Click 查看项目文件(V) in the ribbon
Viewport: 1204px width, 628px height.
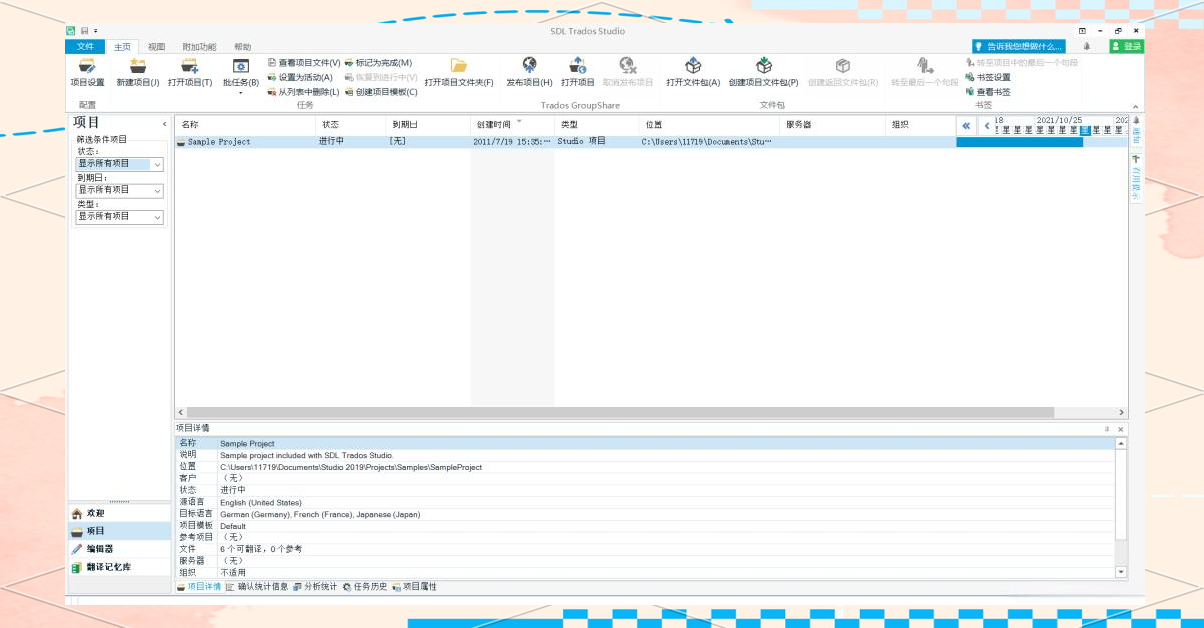coord(304,63)
